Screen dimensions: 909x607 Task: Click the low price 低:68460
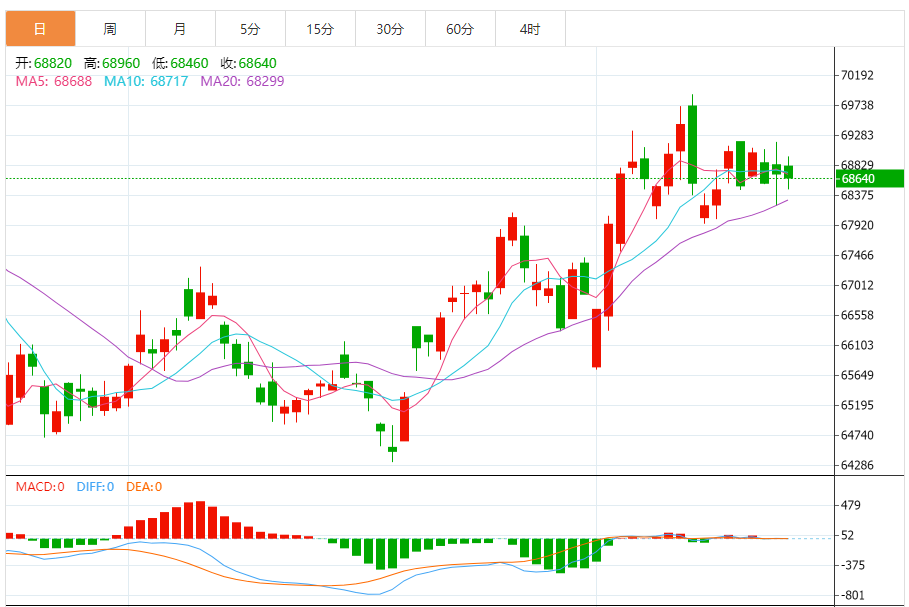pos(180,63)
